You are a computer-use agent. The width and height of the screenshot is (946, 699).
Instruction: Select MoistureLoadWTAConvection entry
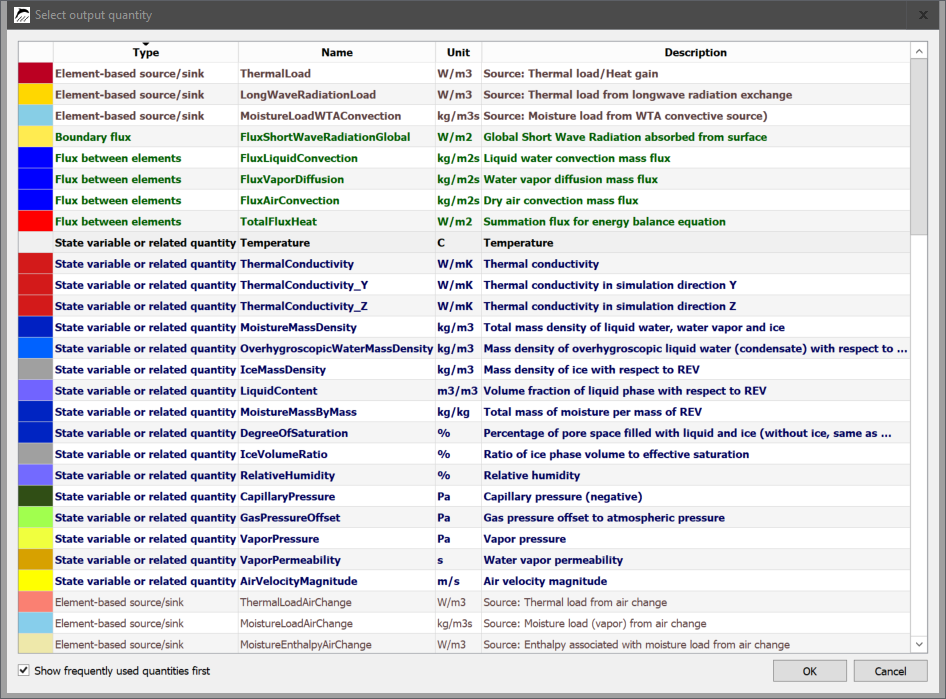tap(337, 116)
